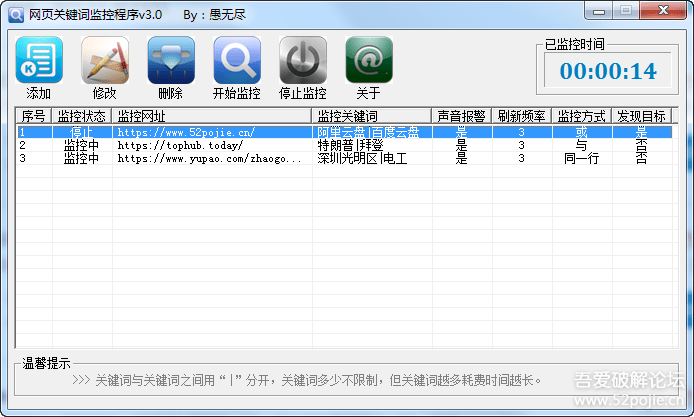Screen dimensions: 694x417
Task: Click the 添加 (Add) toolbar icon
Action: coord(39,60)
